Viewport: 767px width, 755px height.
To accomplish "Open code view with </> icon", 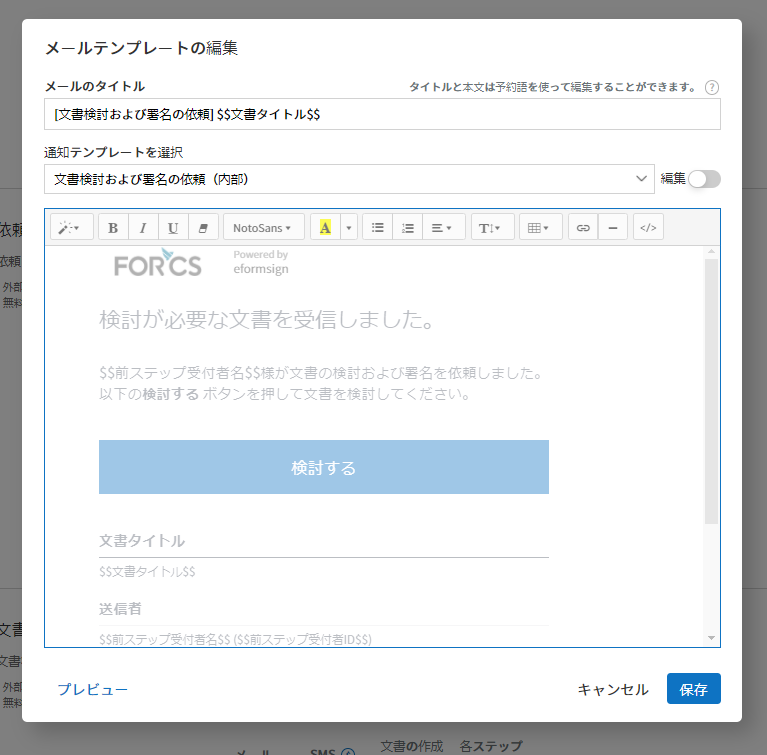I will [648, 228].
